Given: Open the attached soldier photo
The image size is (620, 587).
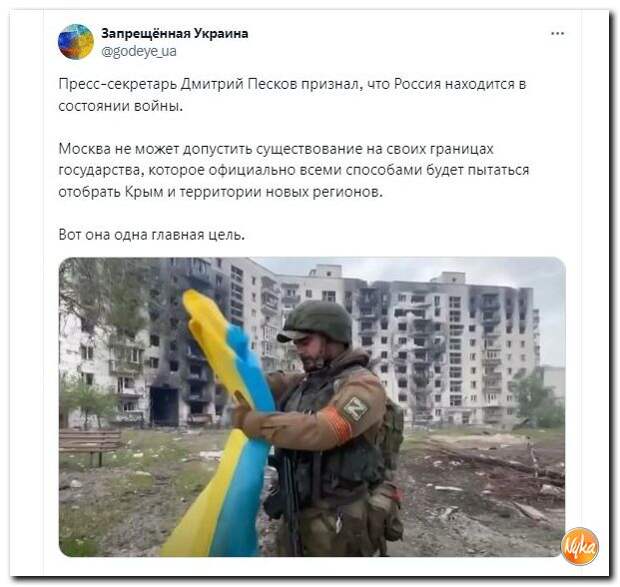Looking at the screenshot, I should click(312, 407).
